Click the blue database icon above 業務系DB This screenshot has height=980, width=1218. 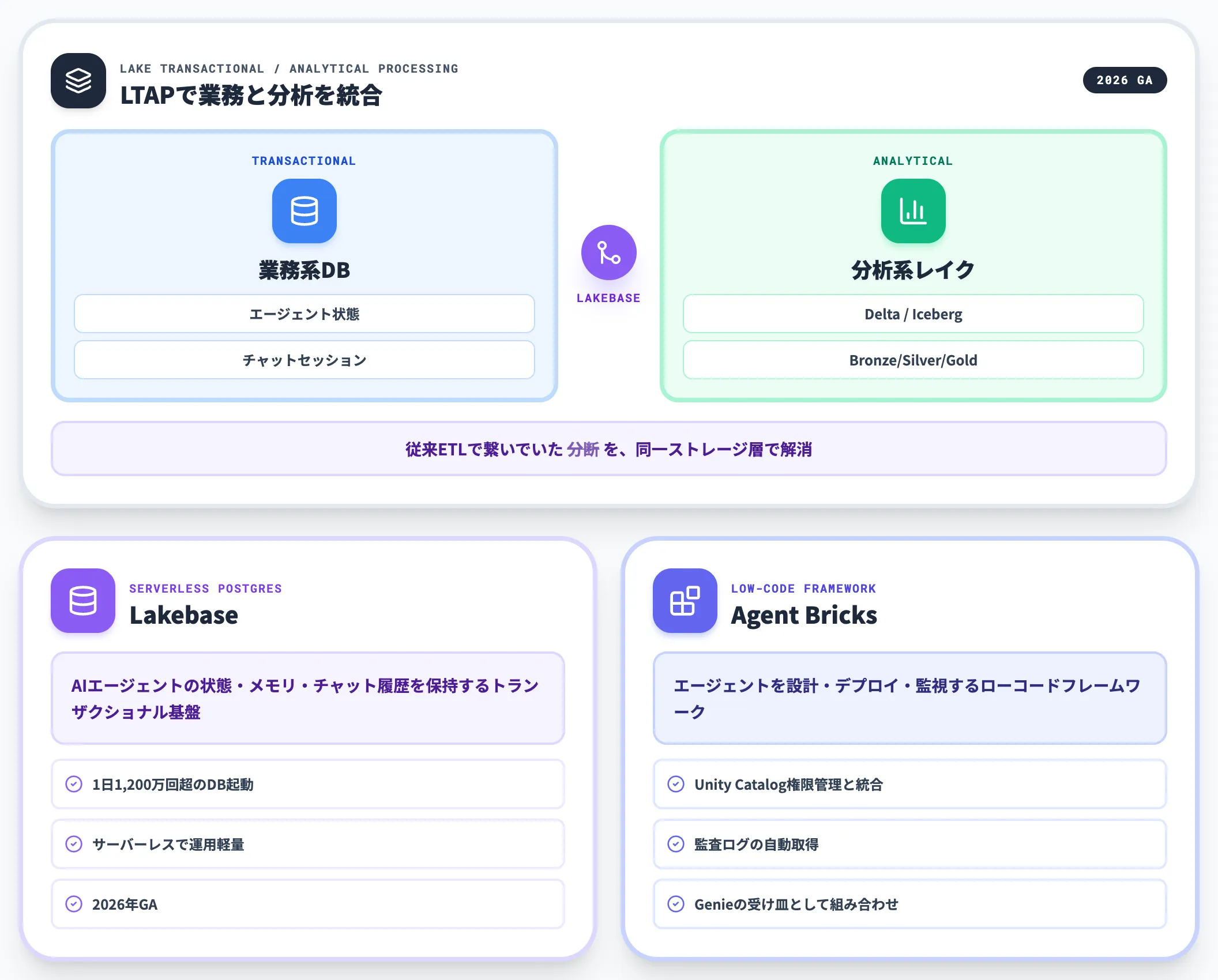pyautogui.click(x=304, y=211)
